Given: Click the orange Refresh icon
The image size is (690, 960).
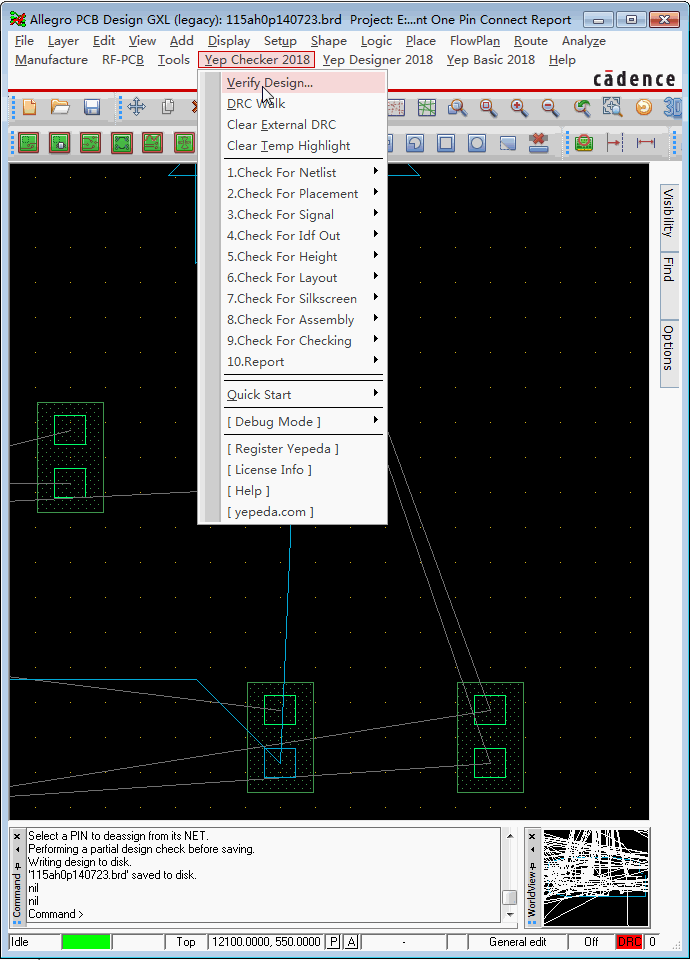Looking at the screenshot, I should pyautogui.click(x=643, y=108).
